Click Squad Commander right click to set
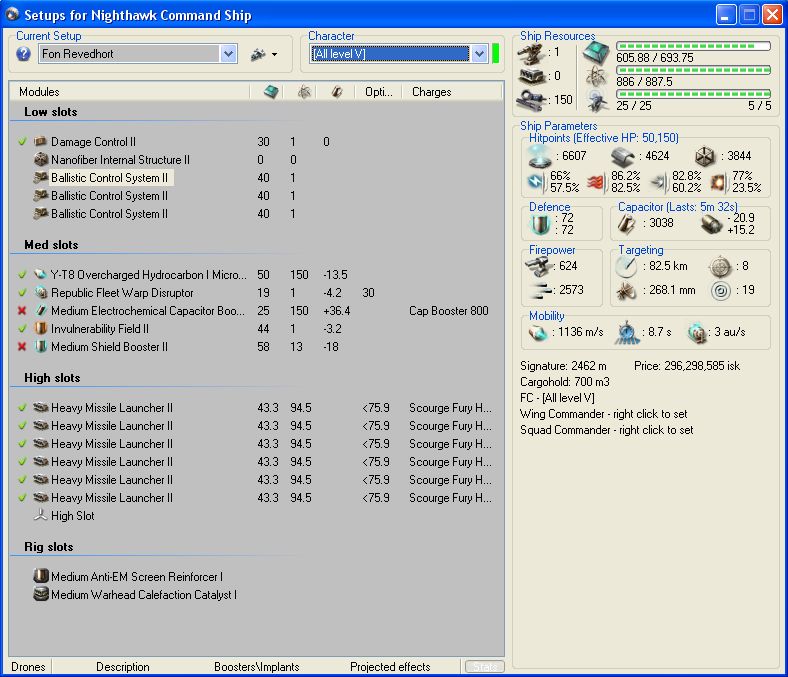Image resolution: width=788 pixels, height=677 pixels. click(606, 430)
